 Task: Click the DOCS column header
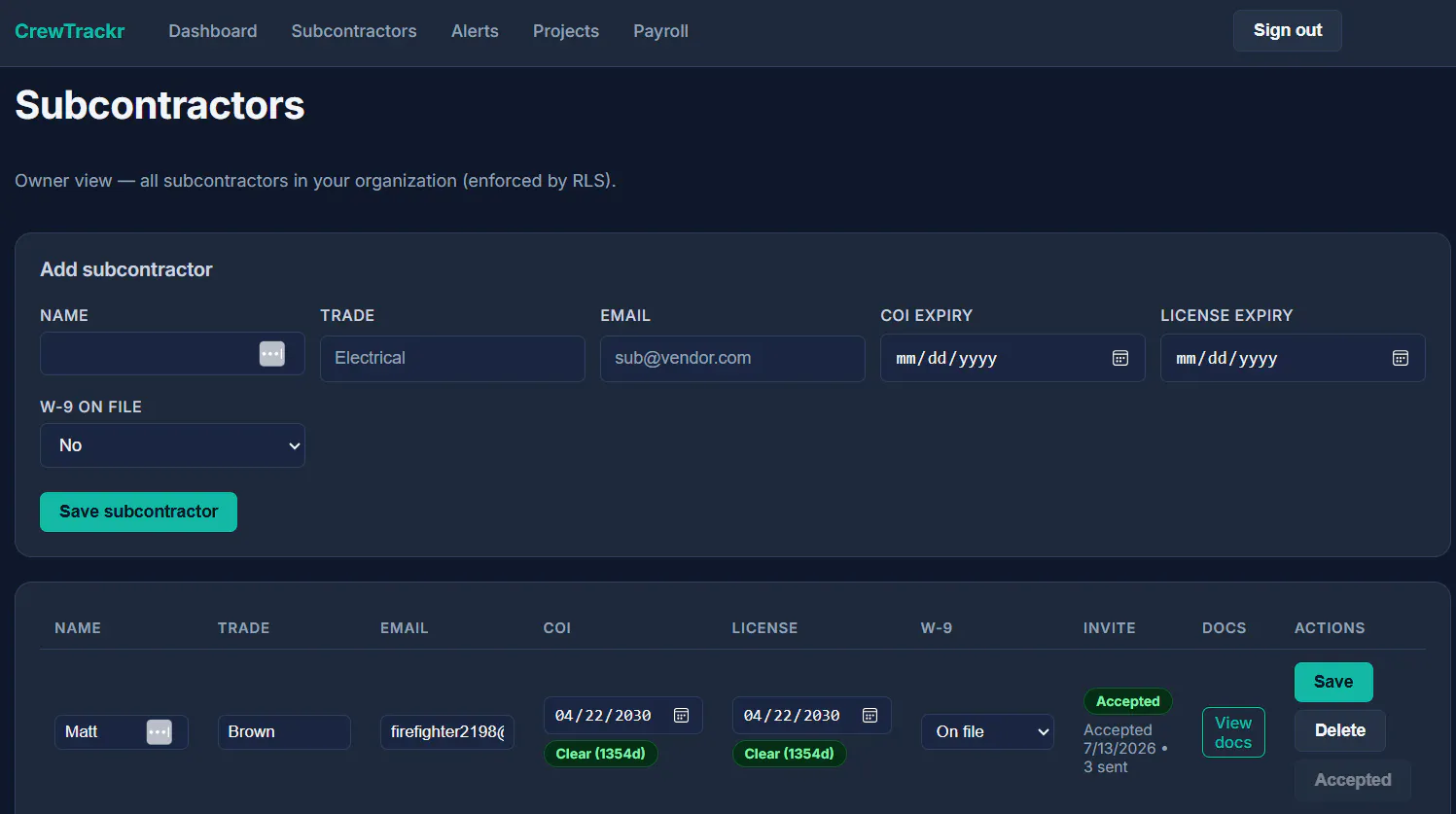tap(1225, 628)
